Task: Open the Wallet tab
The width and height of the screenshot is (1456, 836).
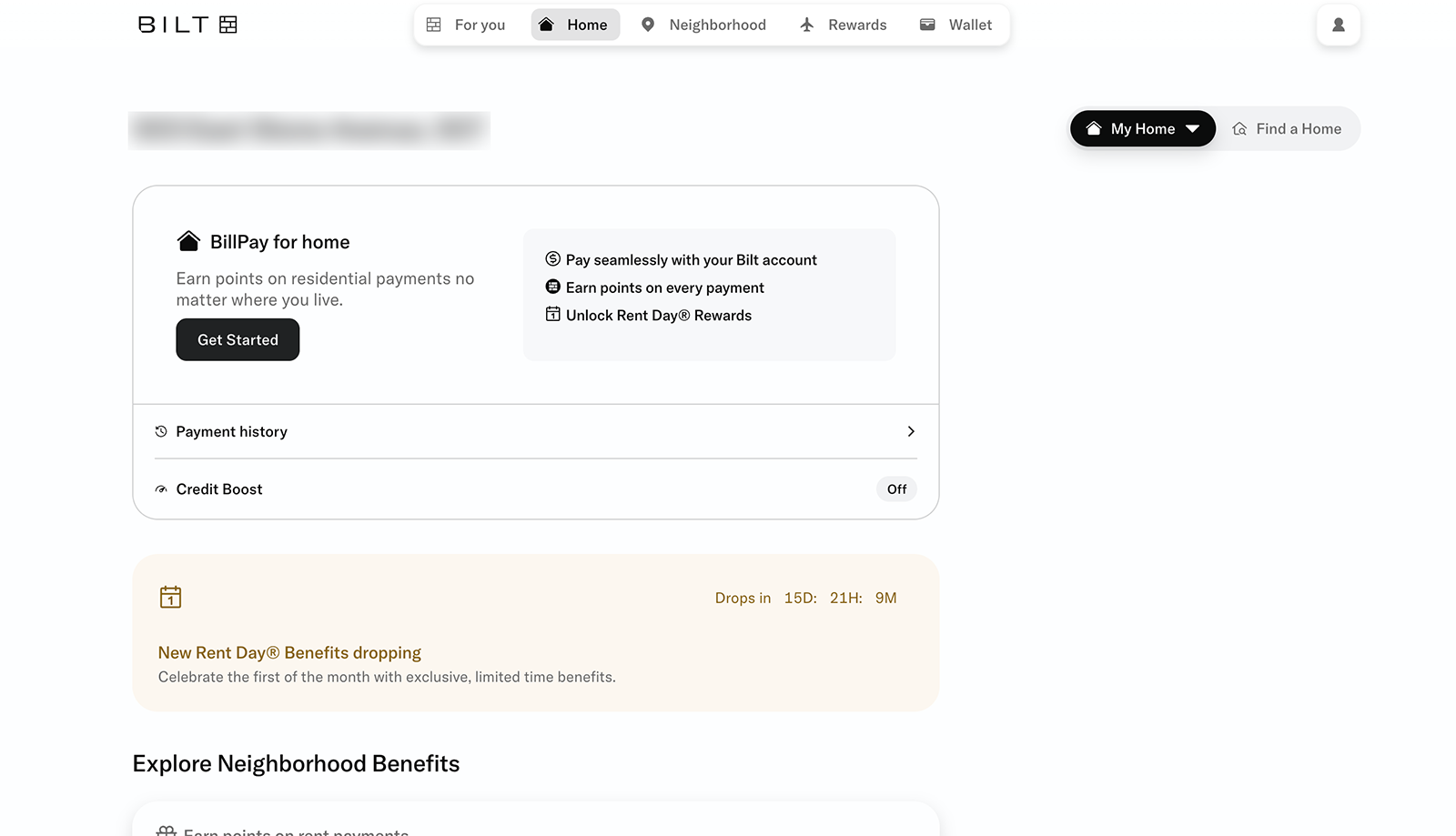Action: pos(955,25)
